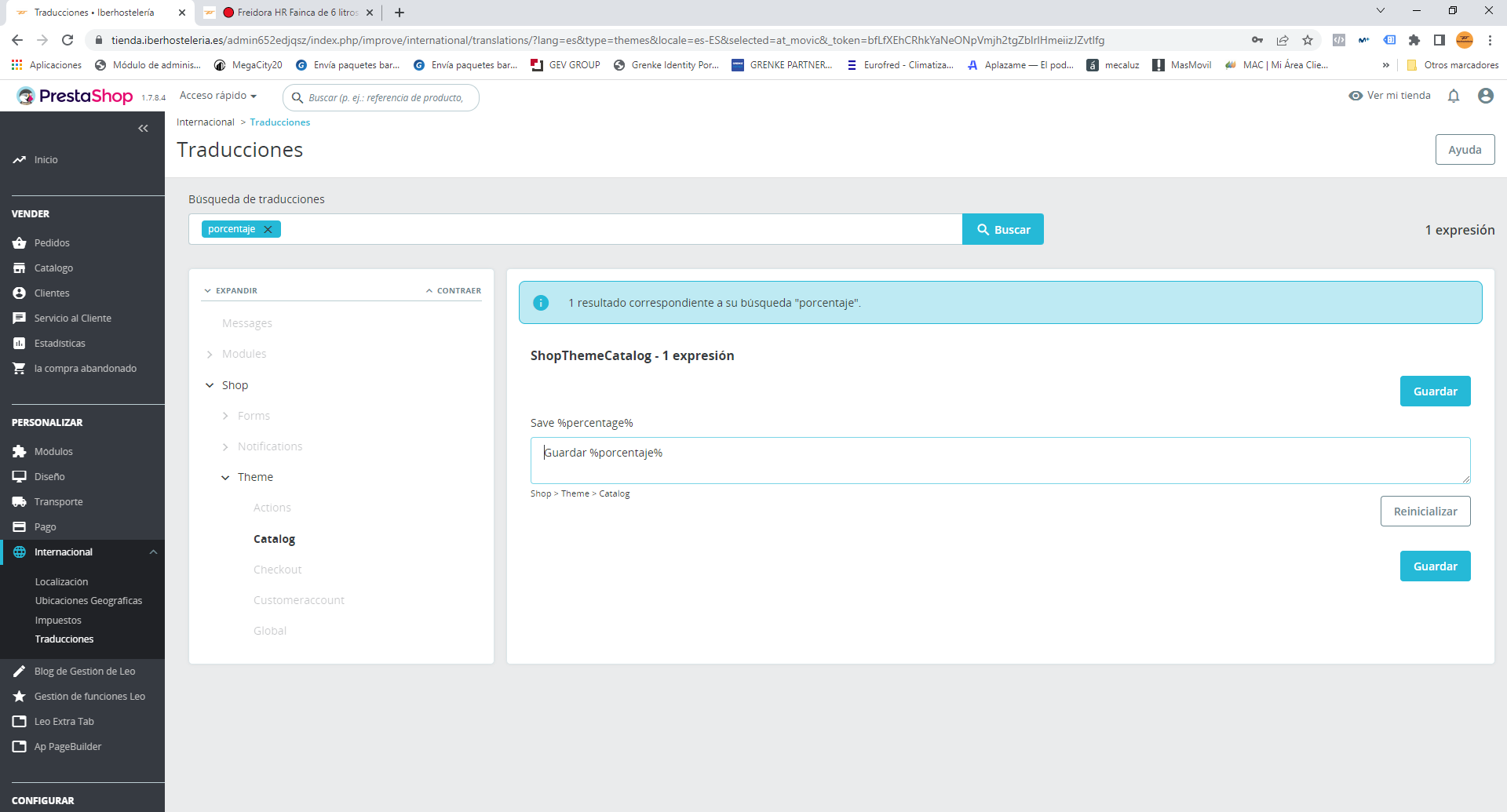1507x812 pixels.
Task: Open Gestion de funciones Leo star icon
Action: (20, 697)
